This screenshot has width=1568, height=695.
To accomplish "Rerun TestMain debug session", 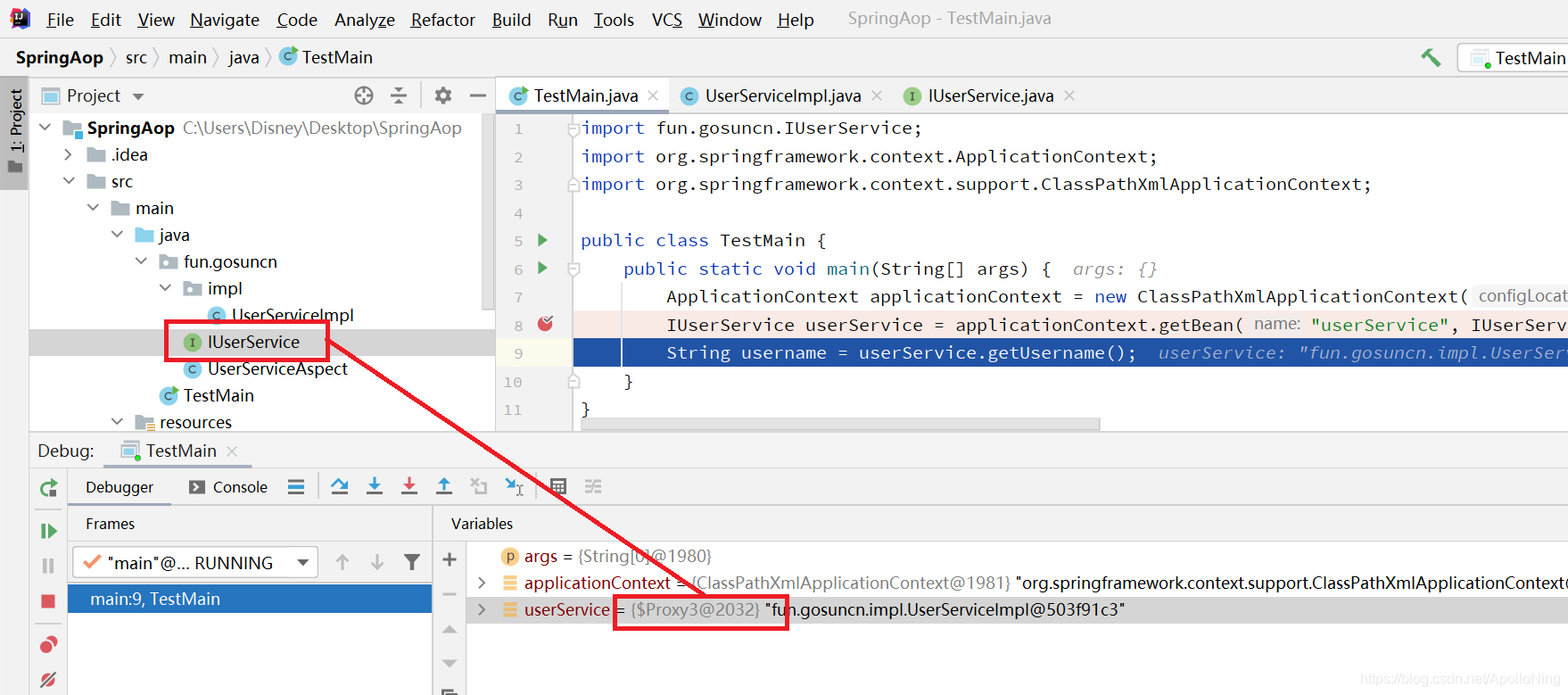I will click(49, 488).
